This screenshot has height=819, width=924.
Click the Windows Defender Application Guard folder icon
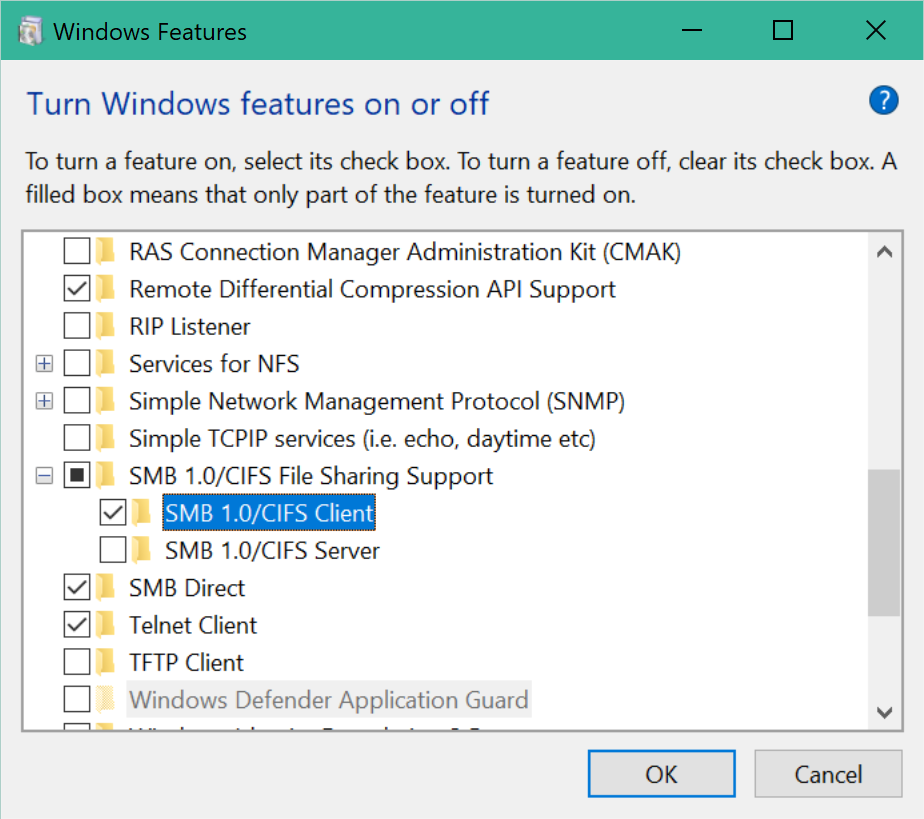pyautogui.click(x=105, y=699)
